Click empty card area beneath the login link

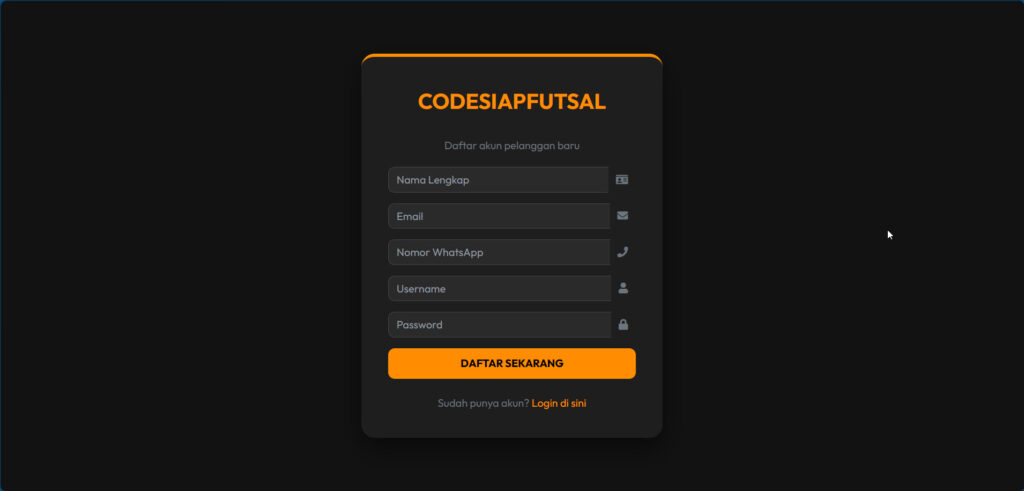click(x=512, y=423)
